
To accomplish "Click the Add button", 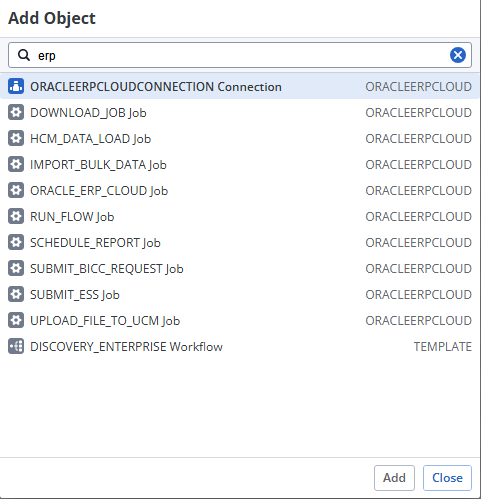I will coord(394,478).
